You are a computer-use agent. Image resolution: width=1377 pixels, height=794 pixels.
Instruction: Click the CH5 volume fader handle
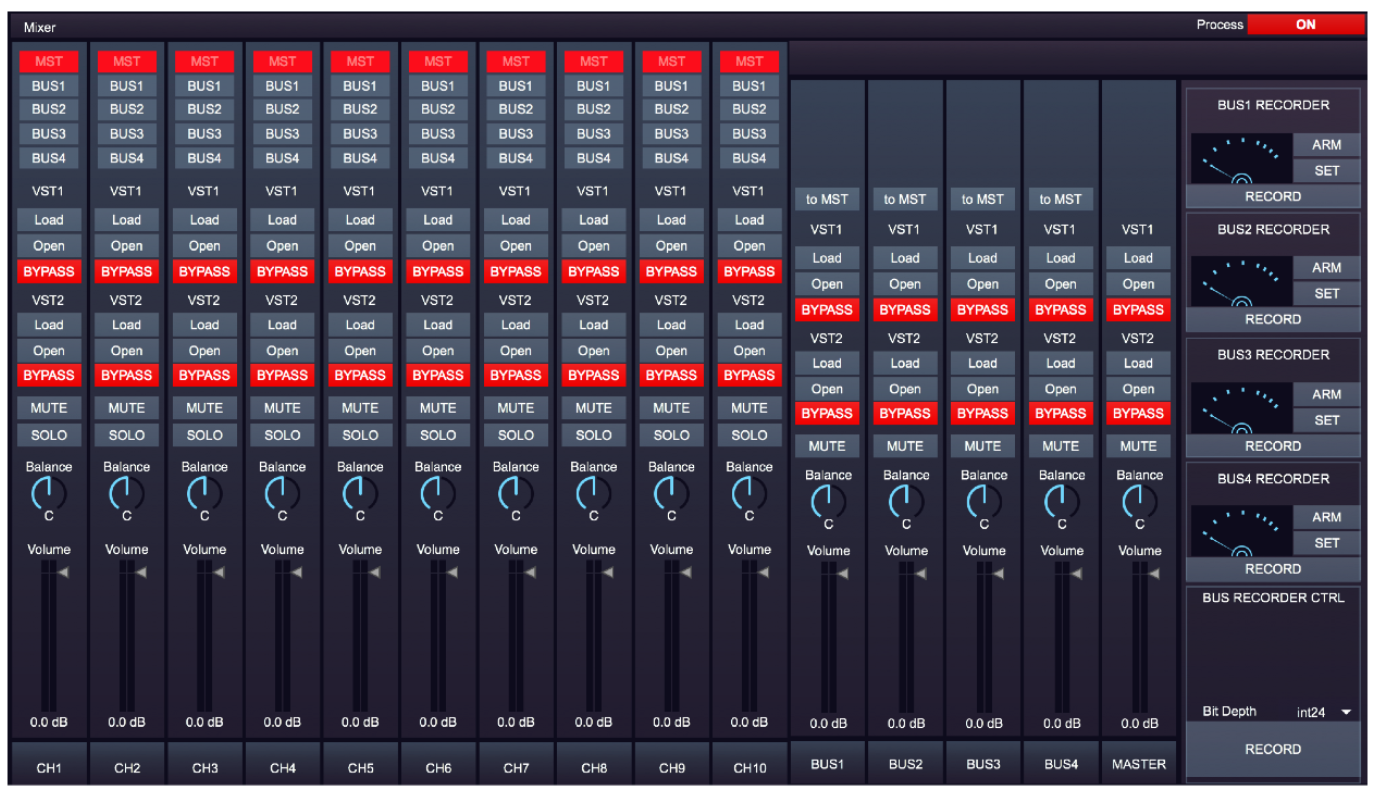(375, 572)
